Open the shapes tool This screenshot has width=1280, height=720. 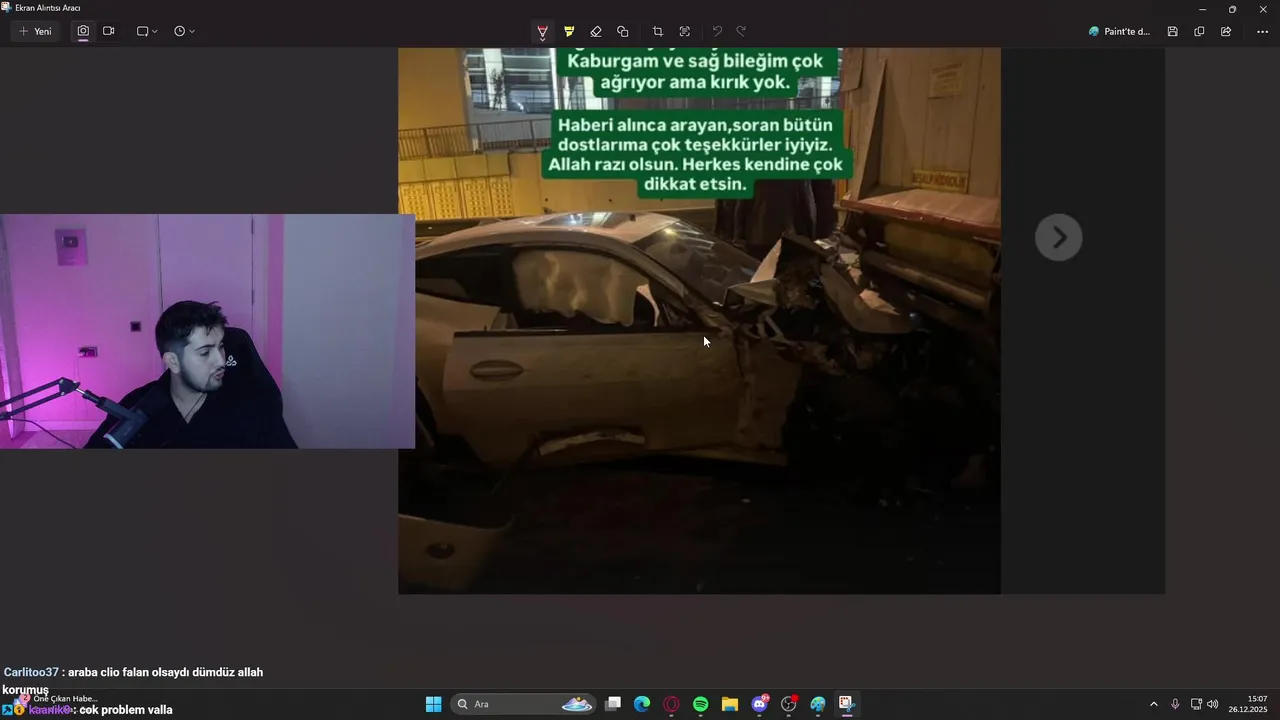point(623,32)
